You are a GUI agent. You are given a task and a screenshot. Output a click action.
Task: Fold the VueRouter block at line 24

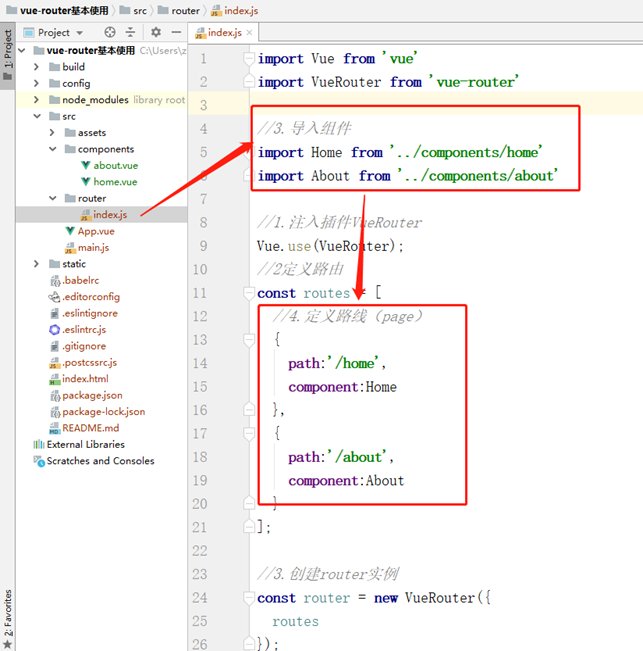(x=249, y=598)
